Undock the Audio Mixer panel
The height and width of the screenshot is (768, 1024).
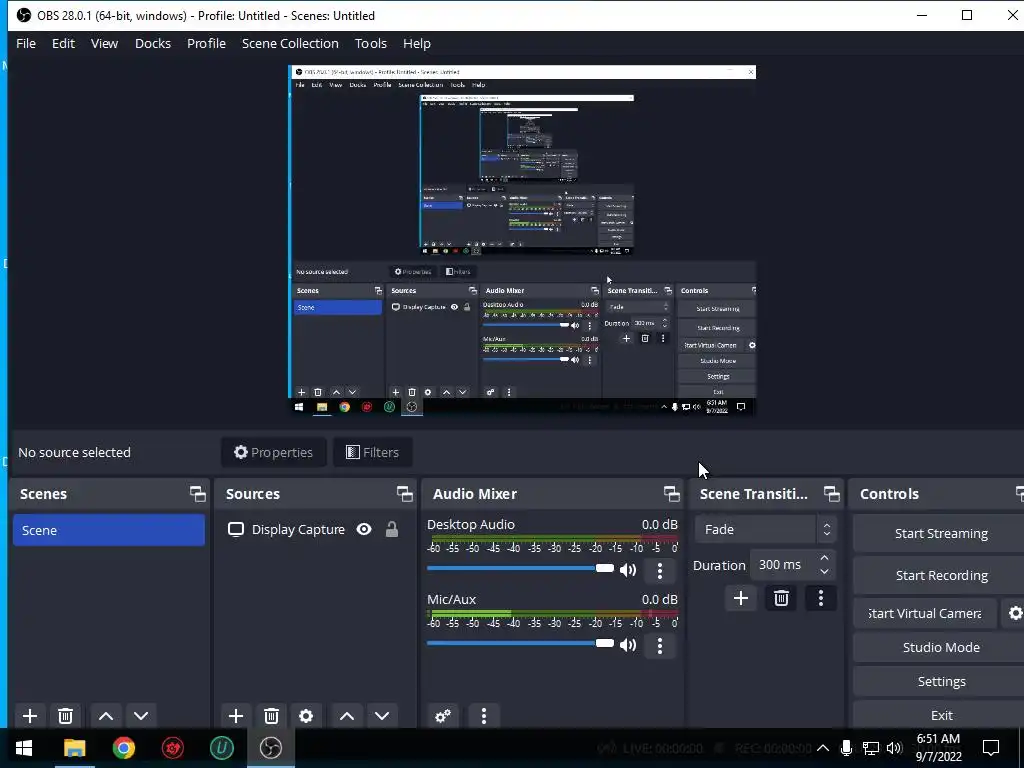pyautogui.click(x=671, y=494)
